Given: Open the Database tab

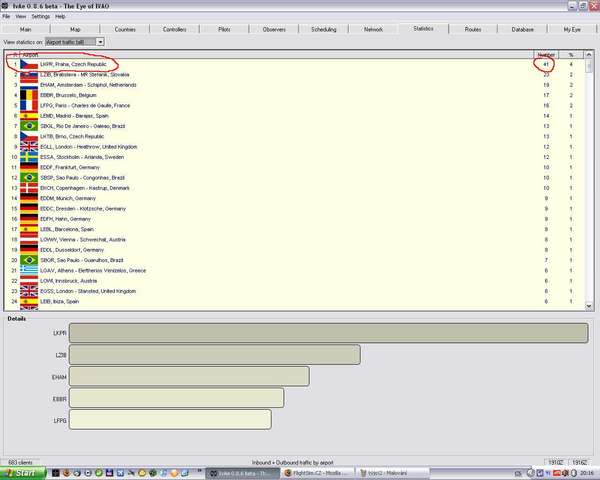Looking at the screenshot, I should click(523, 29).
